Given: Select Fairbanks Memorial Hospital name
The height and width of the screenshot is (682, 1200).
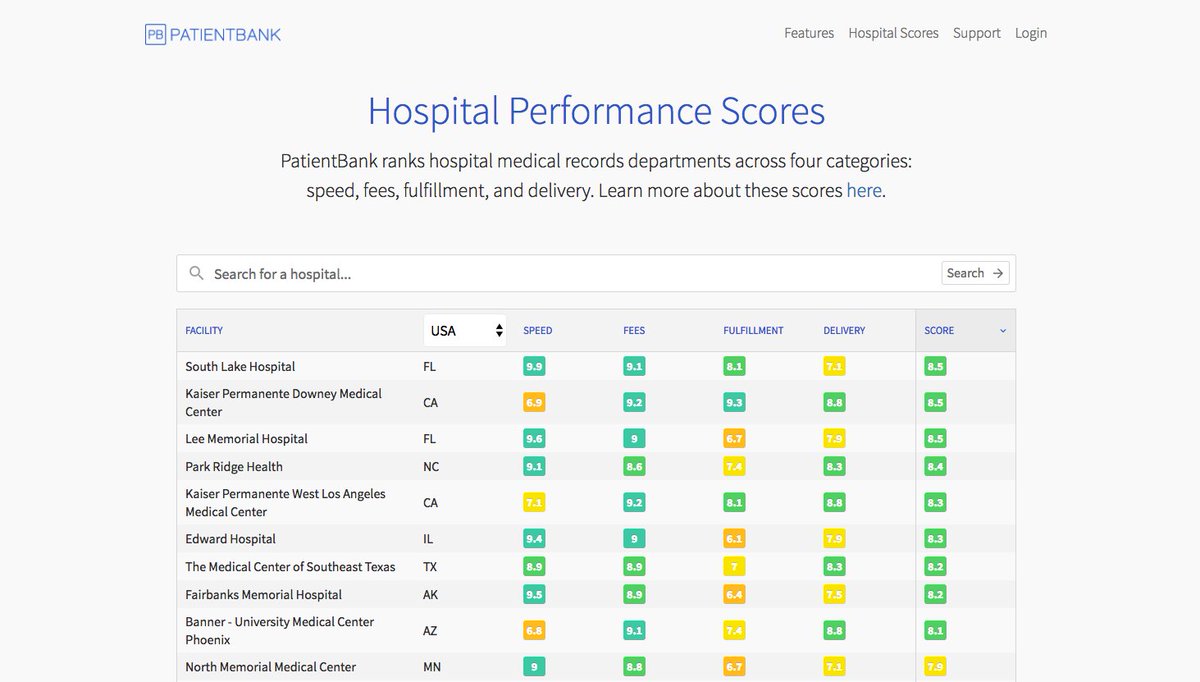Looking at the screenshot, I should pos(263,595).
